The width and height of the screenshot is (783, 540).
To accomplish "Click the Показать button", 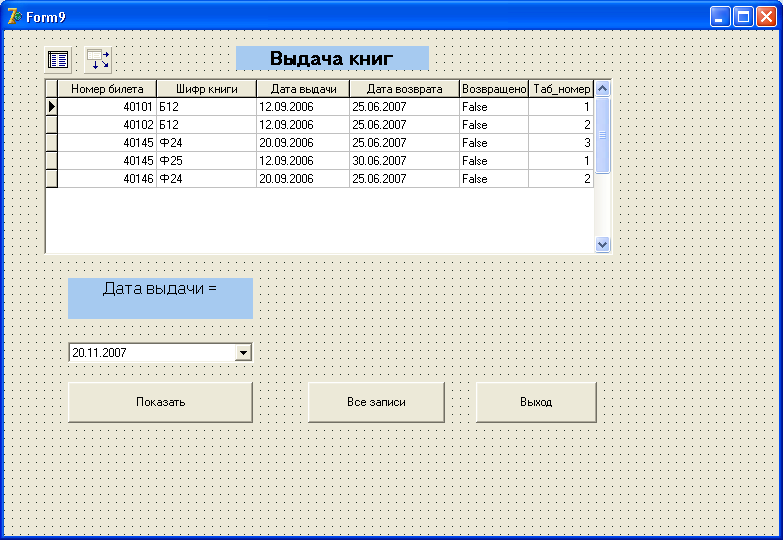I will 160,402.
